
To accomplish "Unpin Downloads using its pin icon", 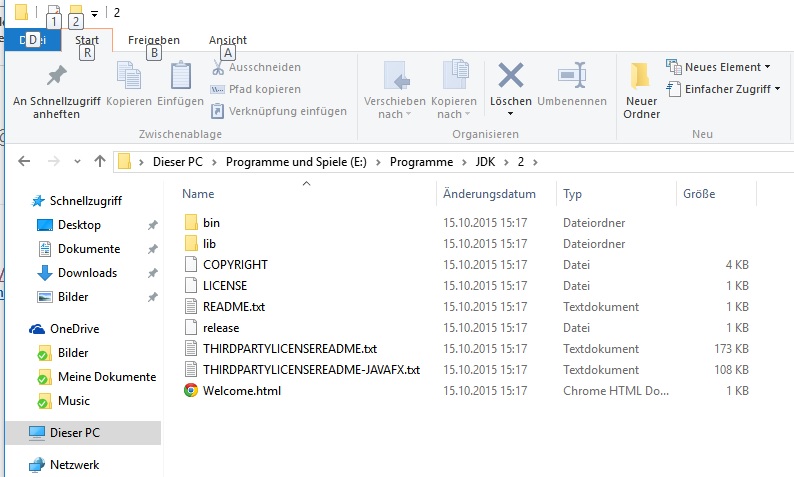I will 152,273.
